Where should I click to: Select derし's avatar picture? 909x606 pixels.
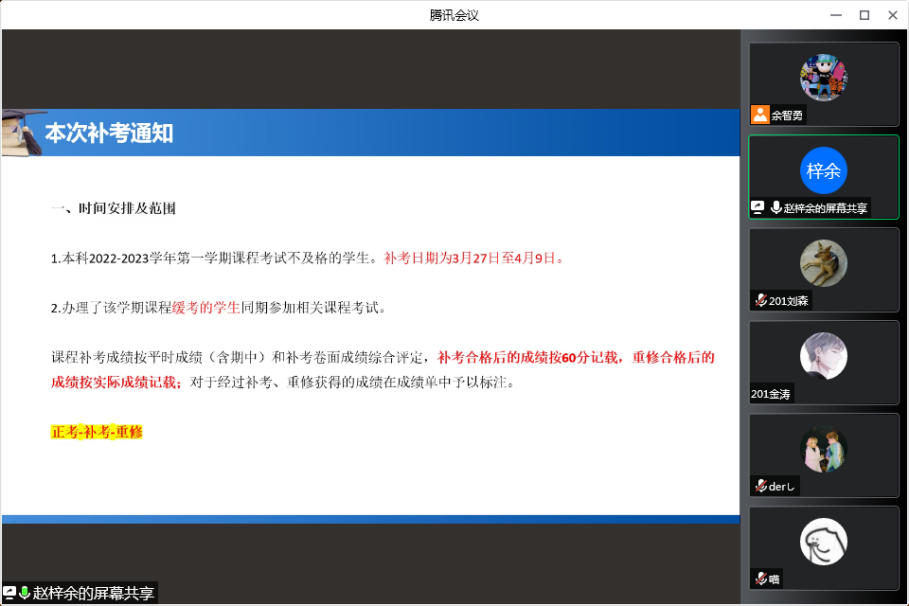pyautogui.click(x=823, y=449)
